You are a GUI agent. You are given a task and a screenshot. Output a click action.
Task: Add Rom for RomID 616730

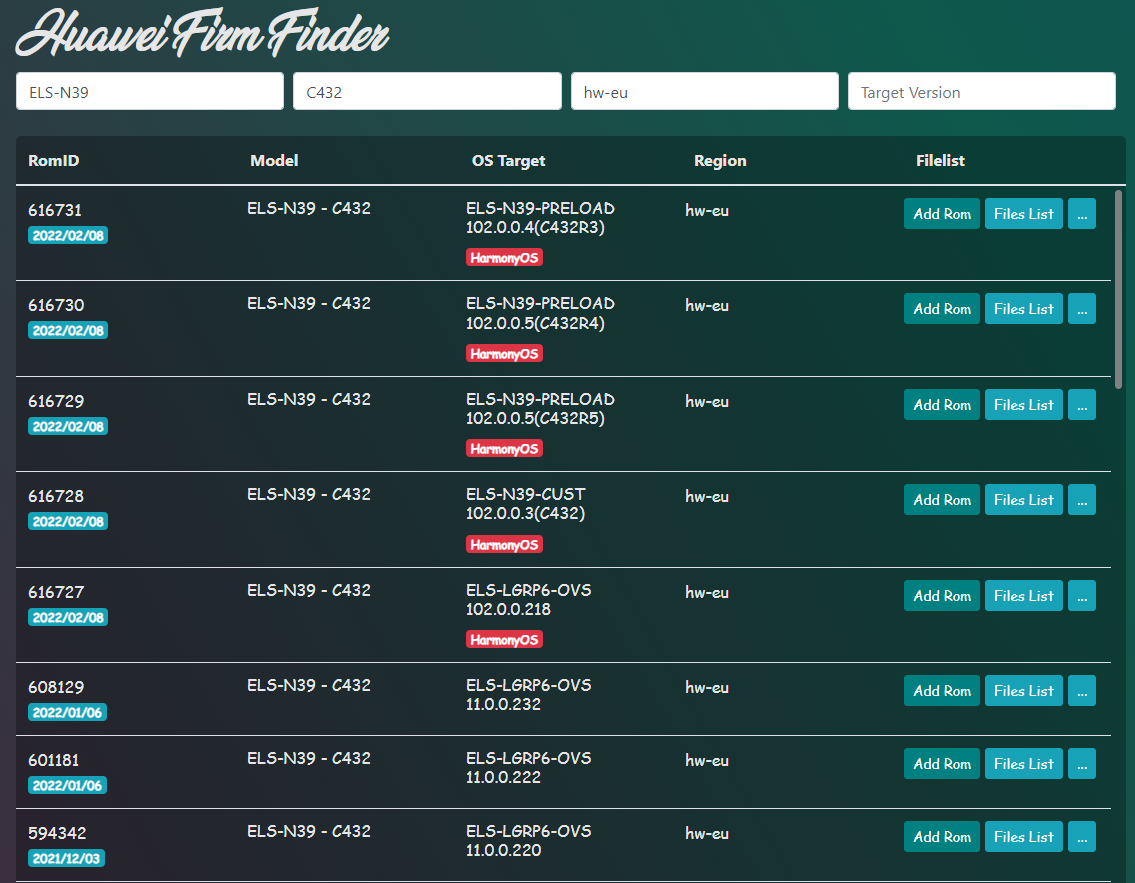pyautogui.click(x=942, y=308)
